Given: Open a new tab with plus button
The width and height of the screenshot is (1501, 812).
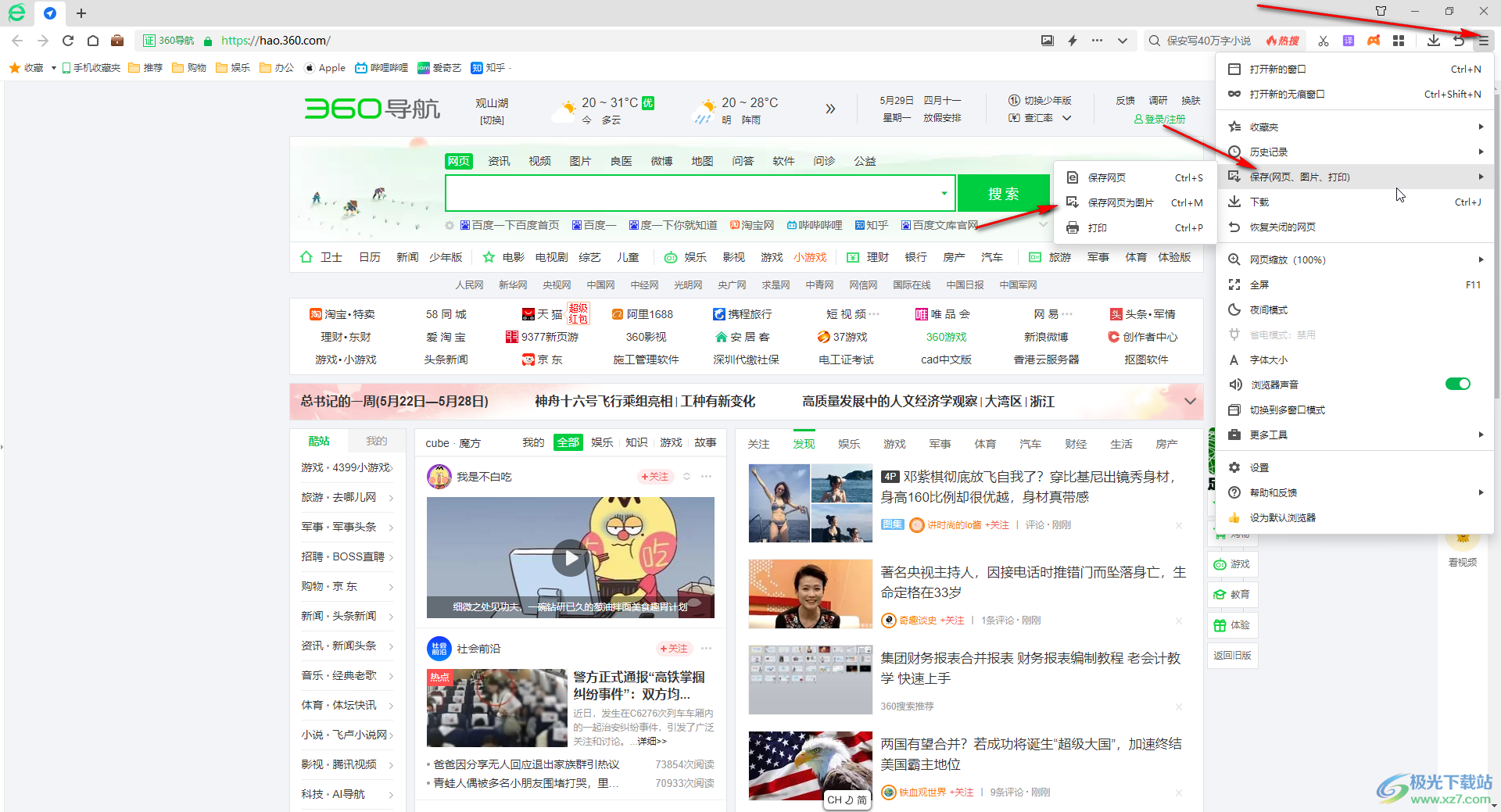Looking at the screenshot, I should [x=81, y=13].
